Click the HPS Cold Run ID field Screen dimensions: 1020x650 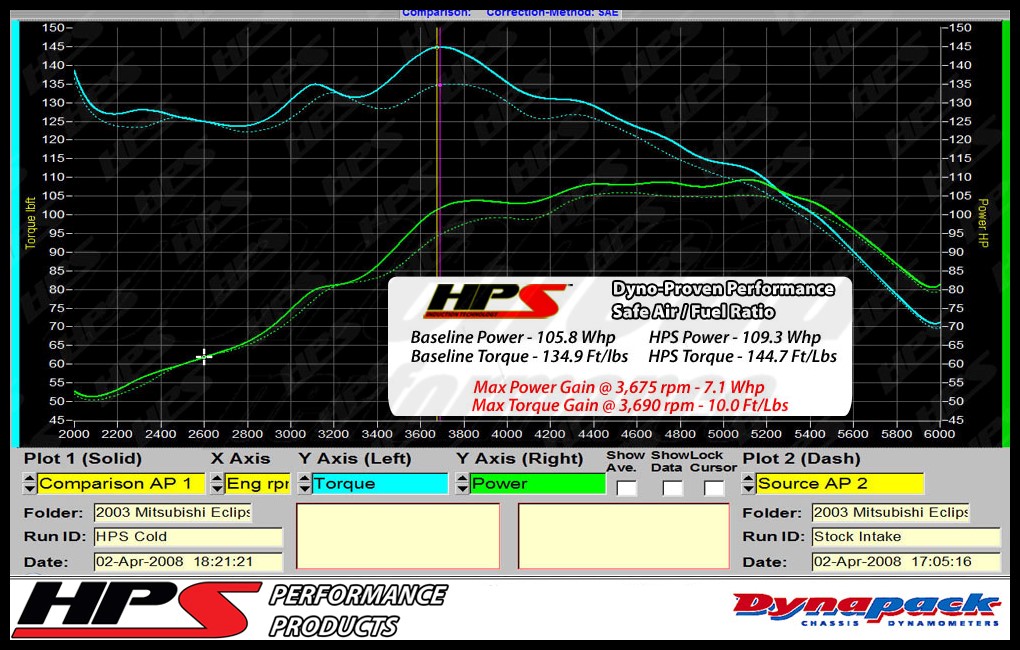coord(188,537)
